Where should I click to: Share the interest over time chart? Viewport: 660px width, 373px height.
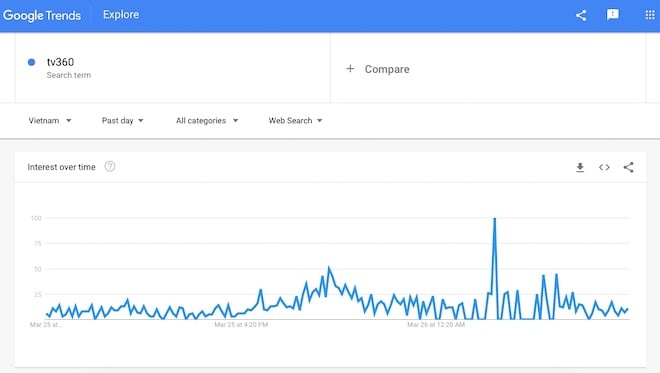[x=628, y=167]
